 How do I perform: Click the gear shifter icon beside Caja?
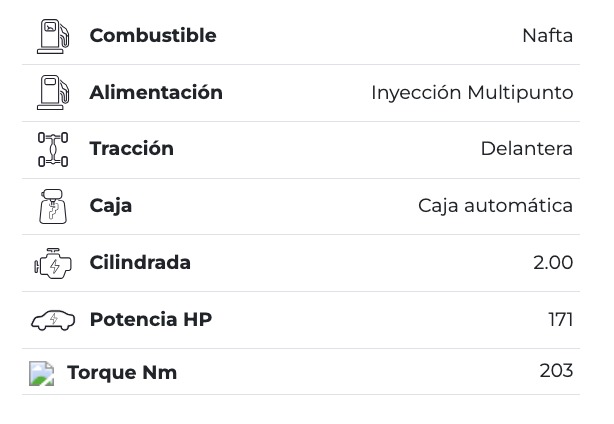[x=53, y=206]
